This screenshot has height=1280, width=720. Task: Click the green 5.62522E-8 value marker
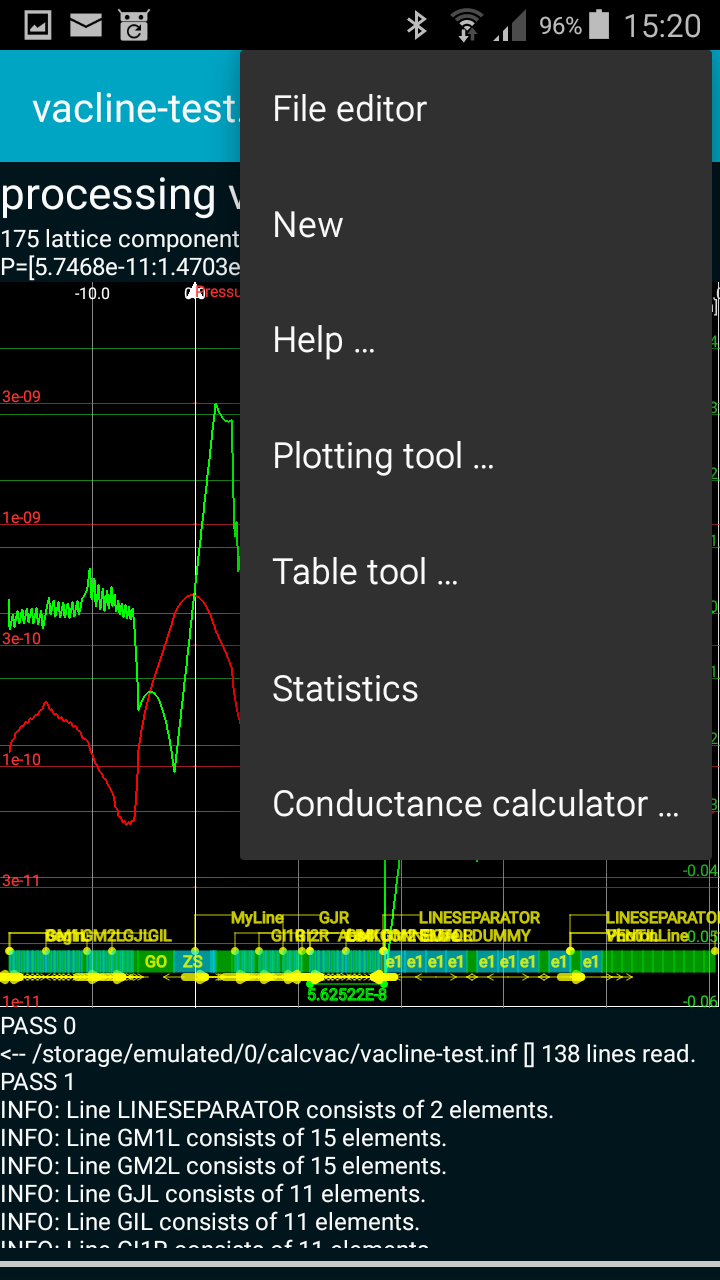point(346,994)
